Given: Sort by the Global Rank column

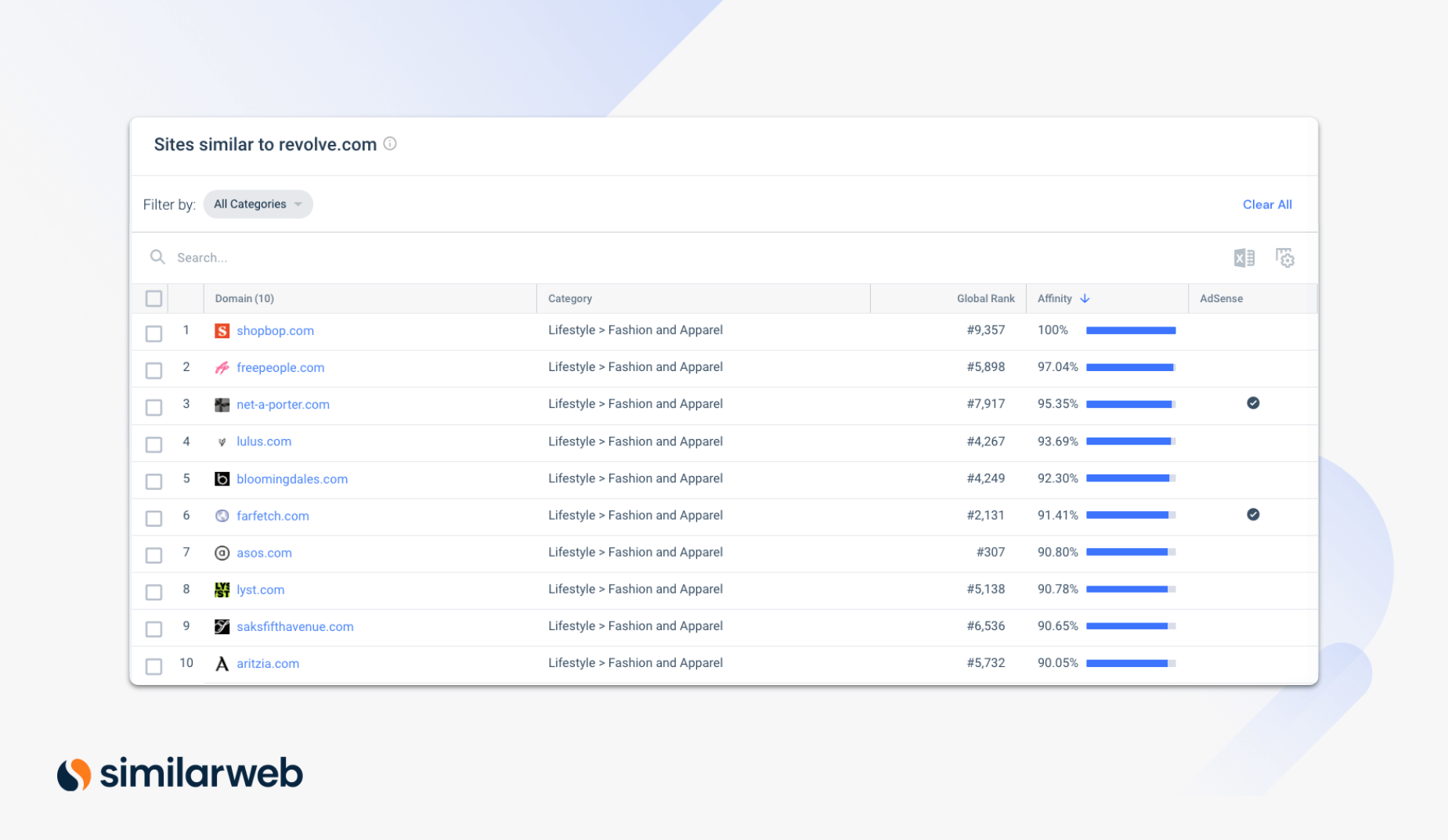Looking at the screenshot, I should pos(985,298).
